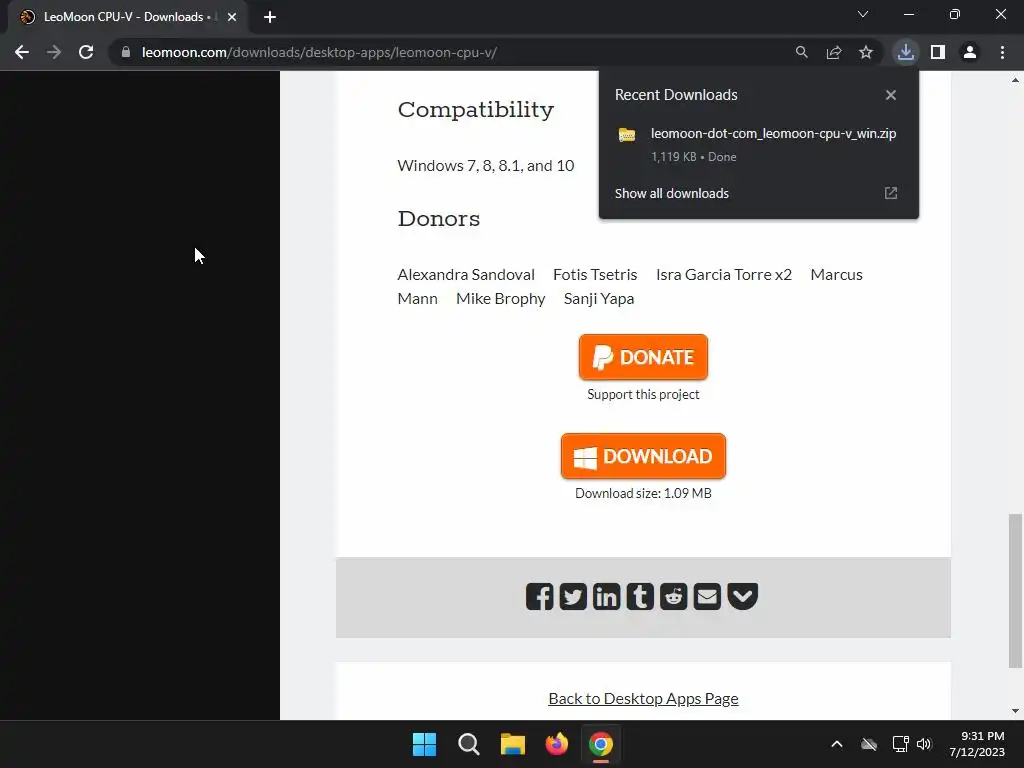1024x768 pixels.
Task: Open the Chrome three-dot menu
Action: [x=1002, y=52]
